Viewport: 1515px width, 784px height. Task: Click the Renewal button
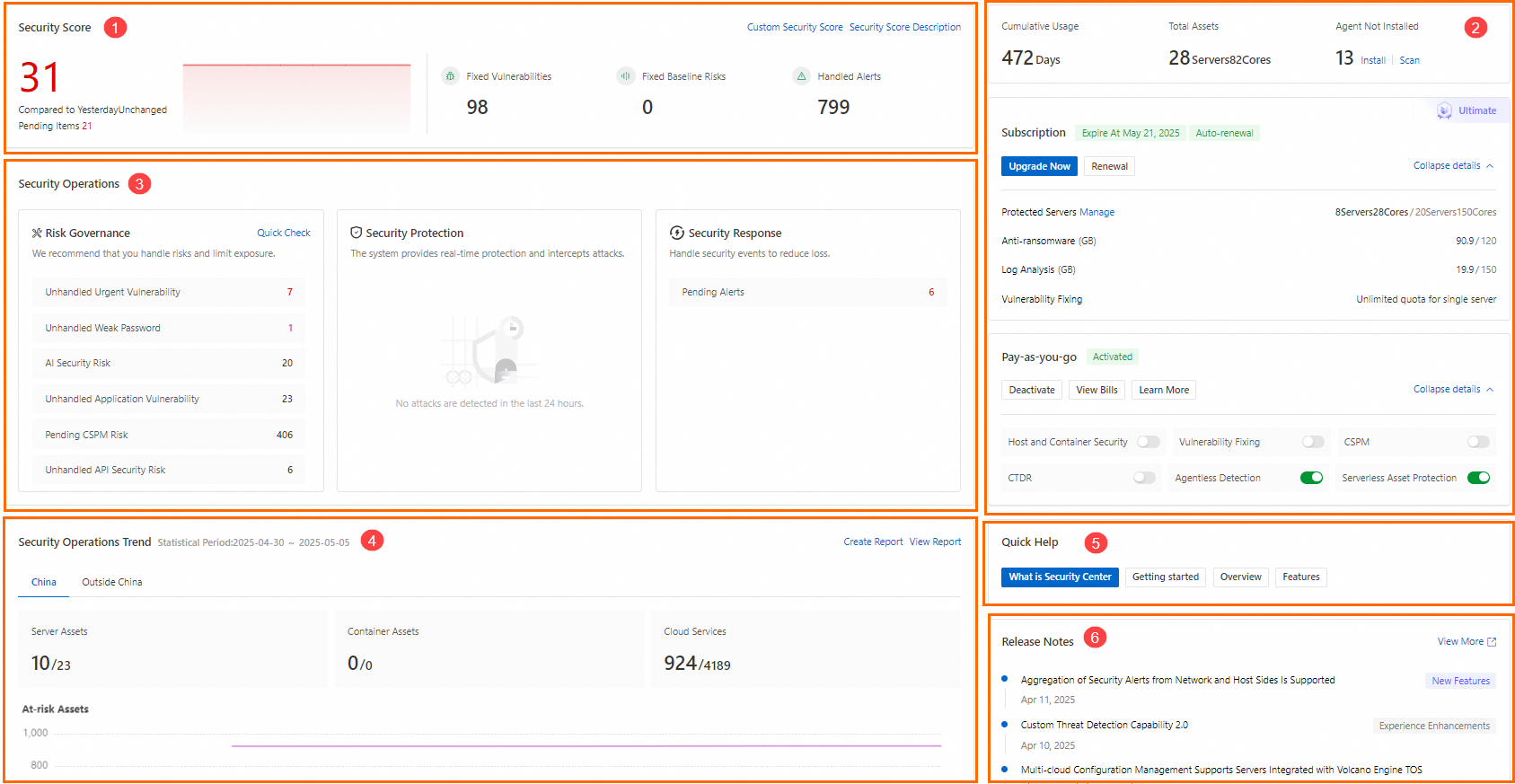[x=1109, y=166]
